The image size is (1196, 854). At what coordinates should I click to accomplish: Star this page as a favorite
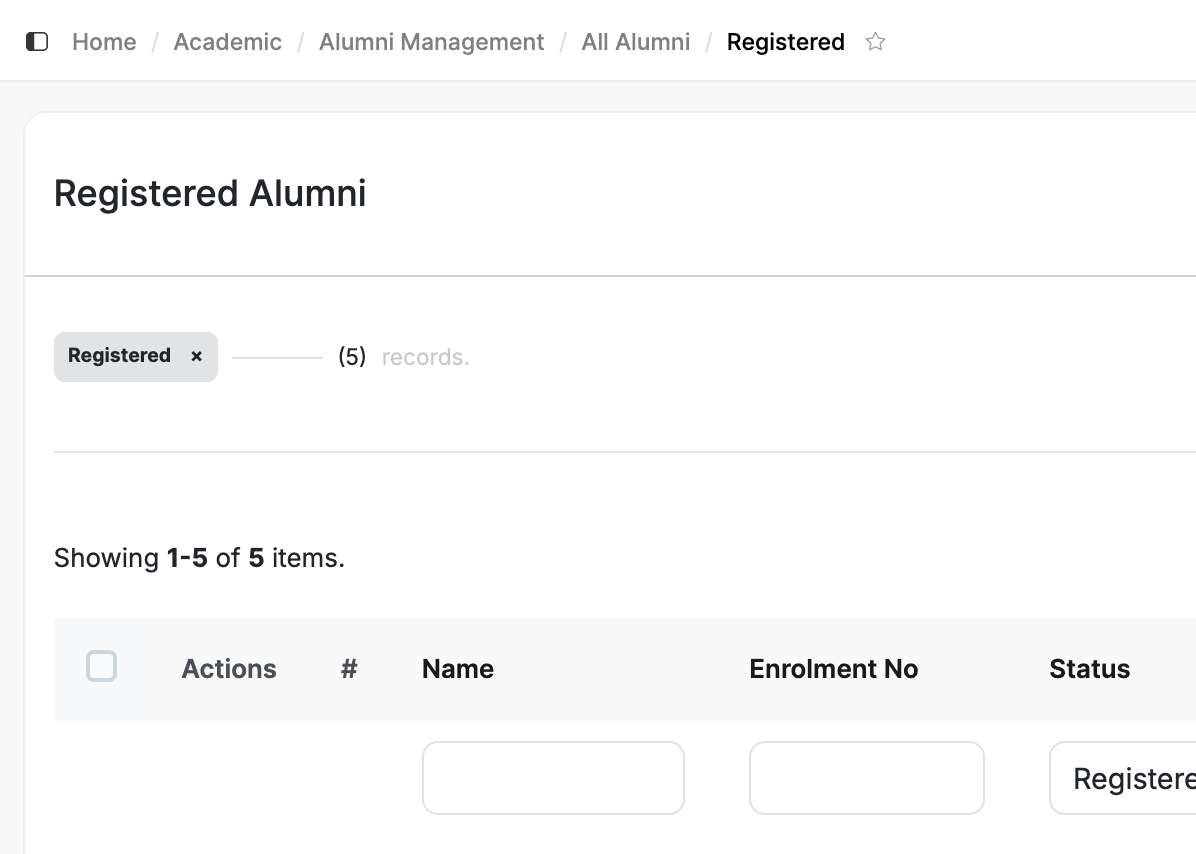(876, 42)
